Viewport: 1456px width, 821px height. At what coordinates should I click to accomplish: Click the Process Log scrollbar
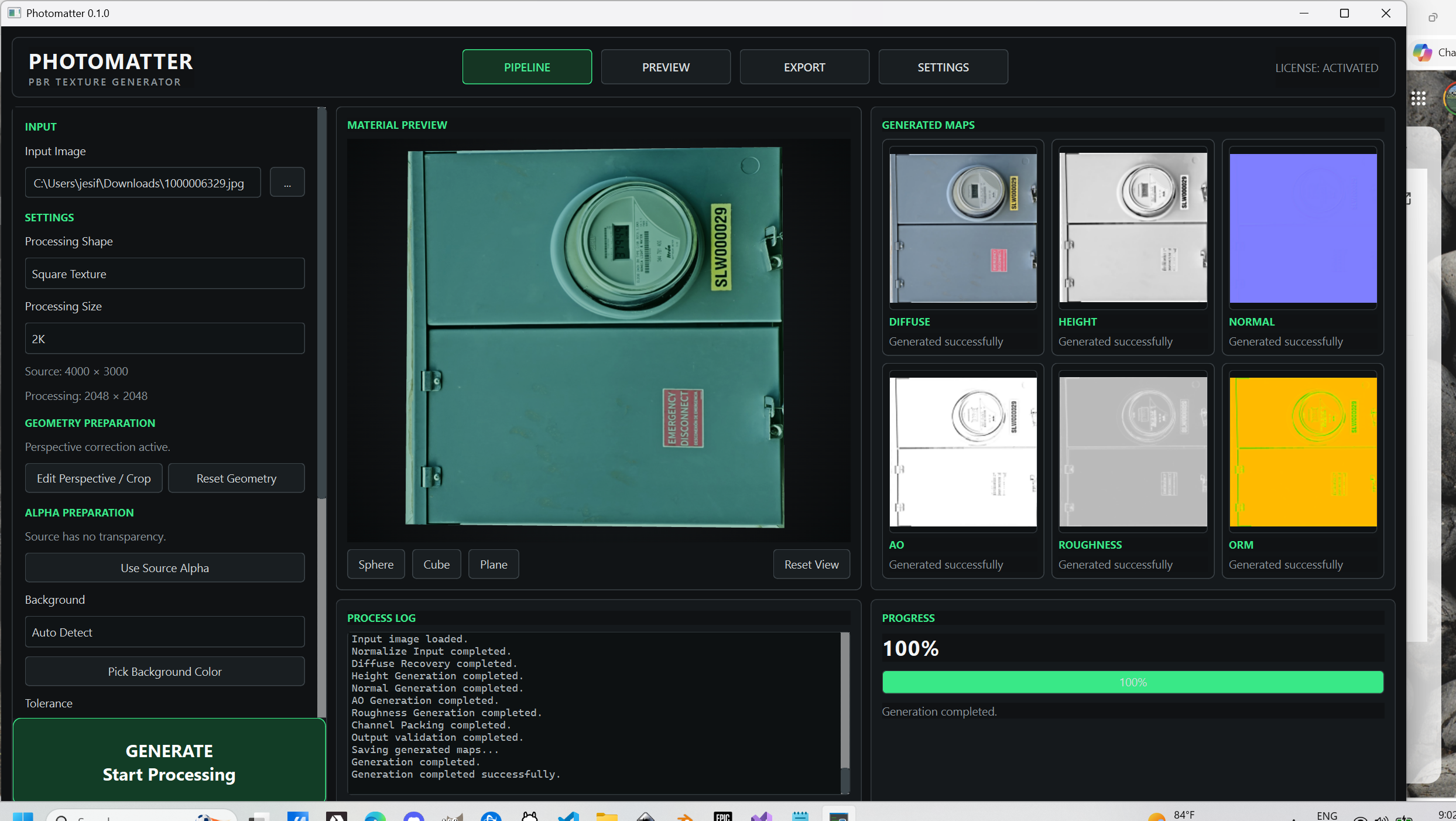click(845, 712)
